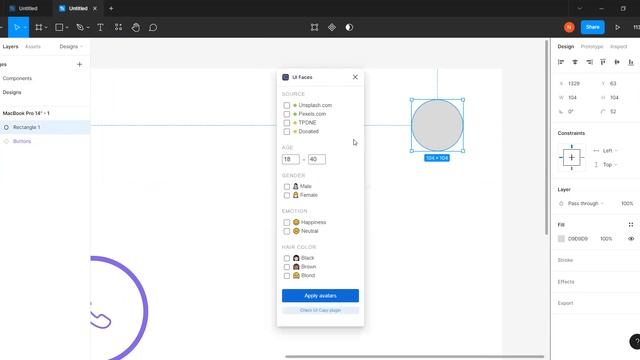Expand shape tool options arrow
Viewport: 640px width, 360px height.
pos(67,27)
